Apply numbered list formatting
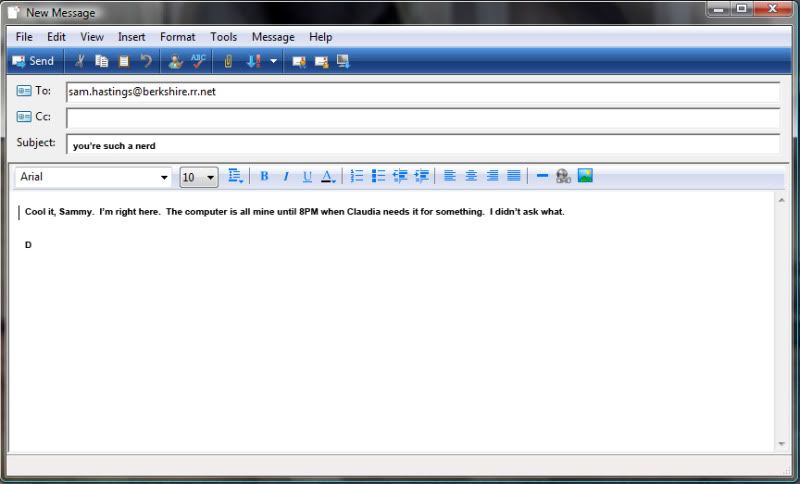The image size is (800, 484). tap(357, 176)
